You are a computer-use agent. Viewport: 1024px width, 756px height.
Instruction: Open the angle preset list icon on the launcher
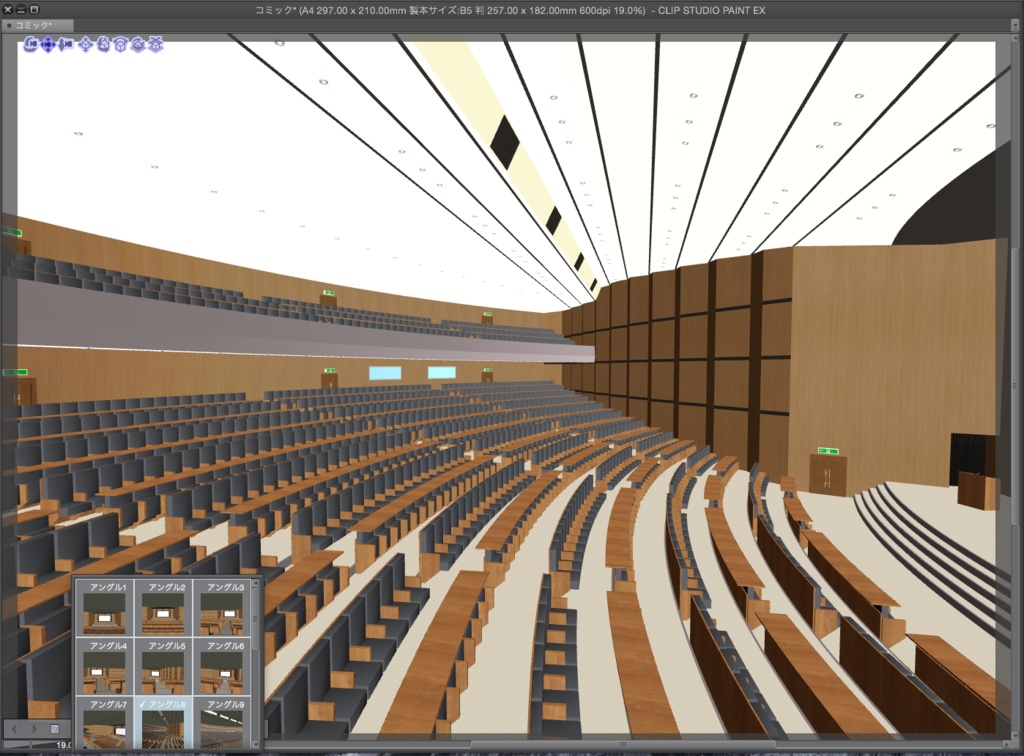pos(55,729)
